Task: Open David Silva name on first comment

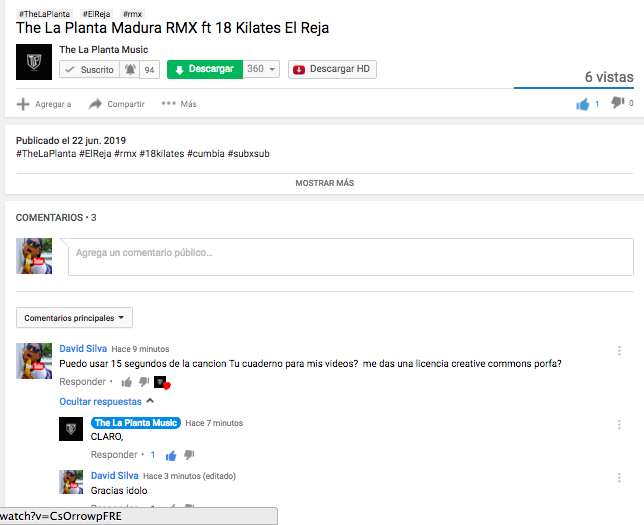Action: pos(83,349)
